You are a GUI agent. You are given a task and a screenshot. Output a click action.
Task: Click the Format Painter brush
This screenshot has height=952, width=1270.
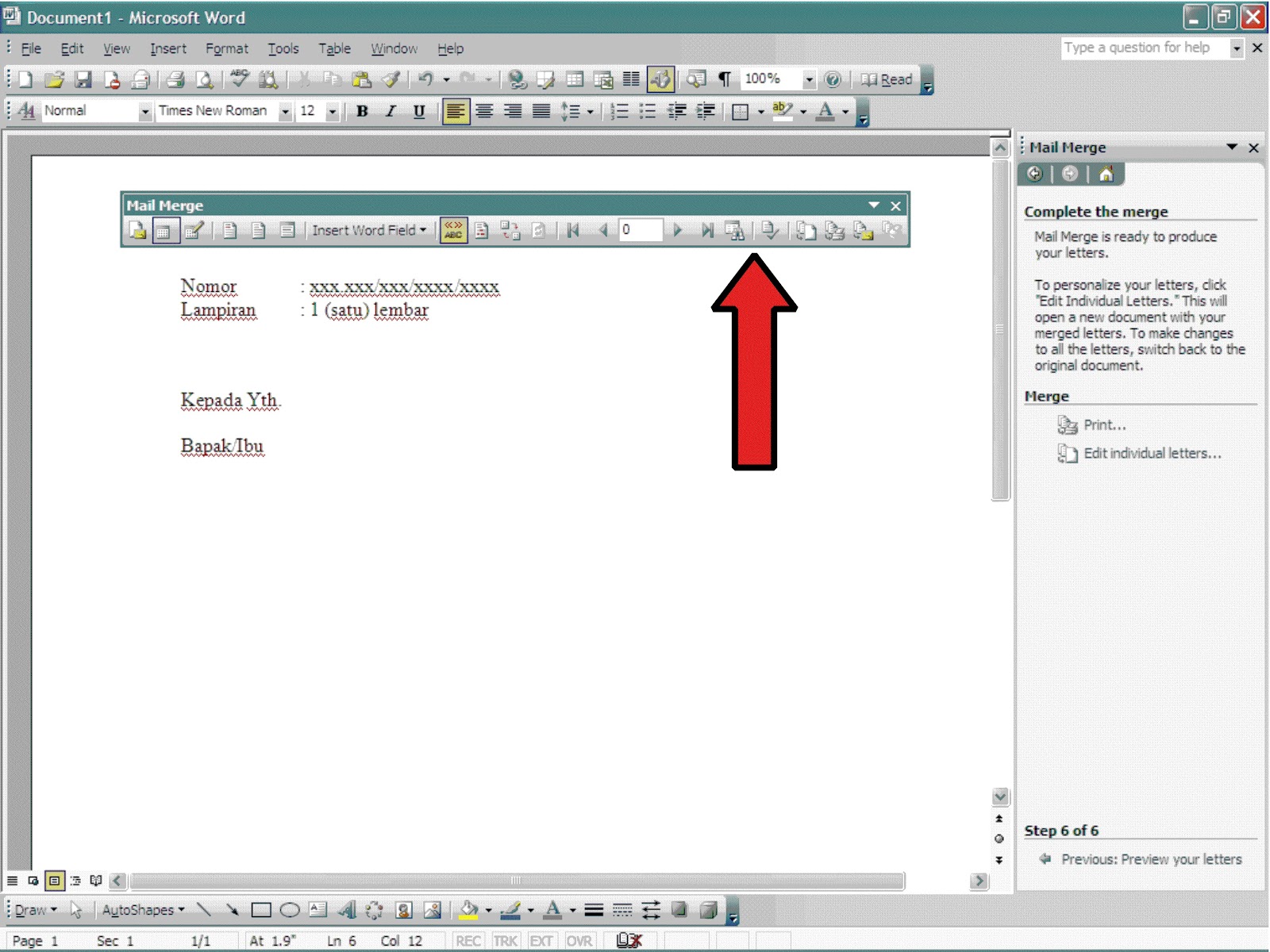(x=391, y=79)
